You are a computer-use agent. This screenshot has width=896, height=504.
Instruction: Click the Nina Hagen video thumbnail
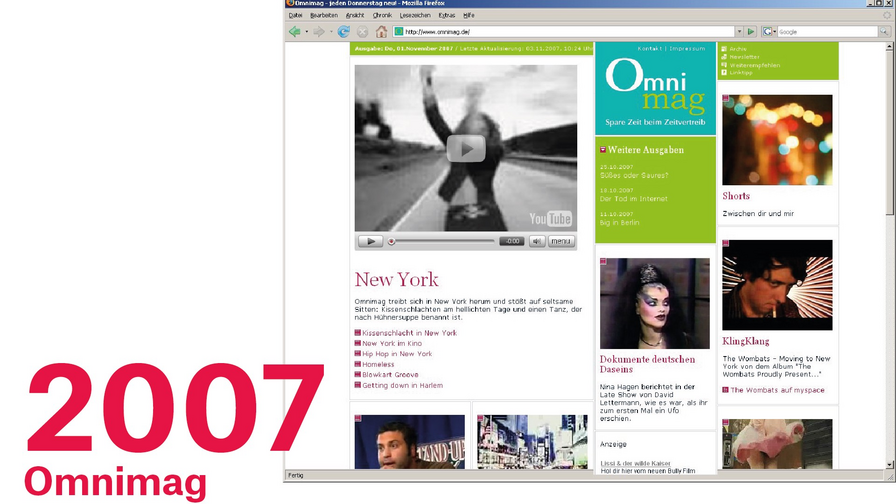(655, 303)
